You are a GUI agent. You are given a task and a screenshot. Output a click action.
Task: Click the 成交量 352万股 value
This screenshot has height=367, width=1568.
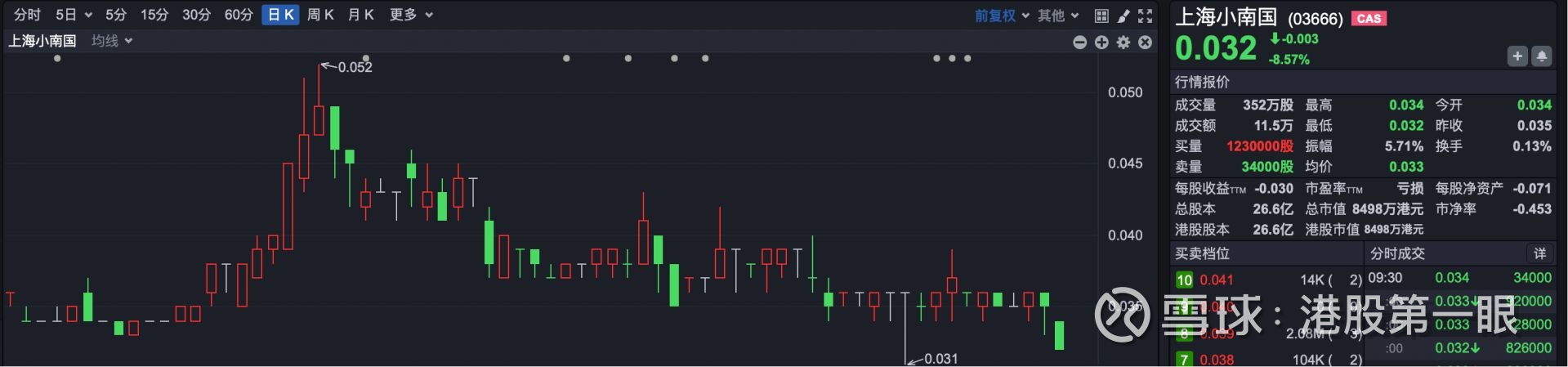coord(1268,105)
